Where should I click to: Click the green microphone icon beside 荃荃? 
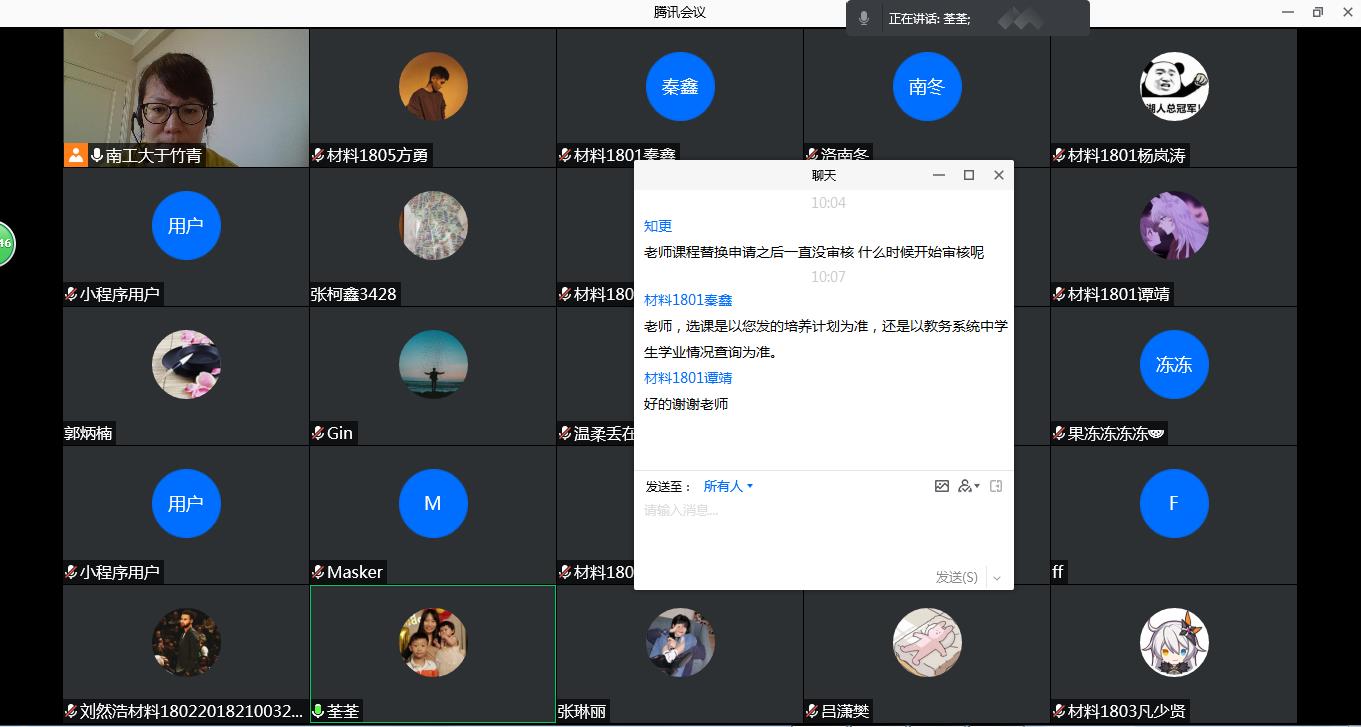(x=319, y=712)
